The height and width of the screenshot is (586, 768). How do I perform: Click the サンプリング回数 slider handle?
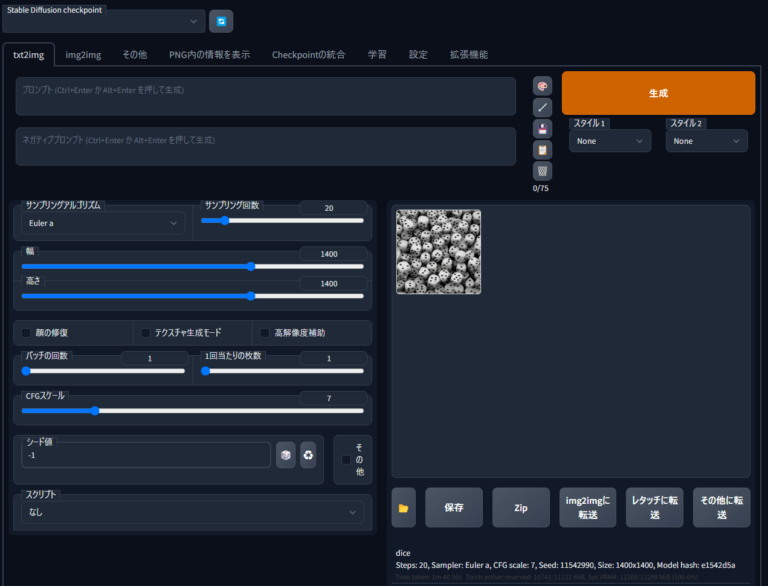225,220
